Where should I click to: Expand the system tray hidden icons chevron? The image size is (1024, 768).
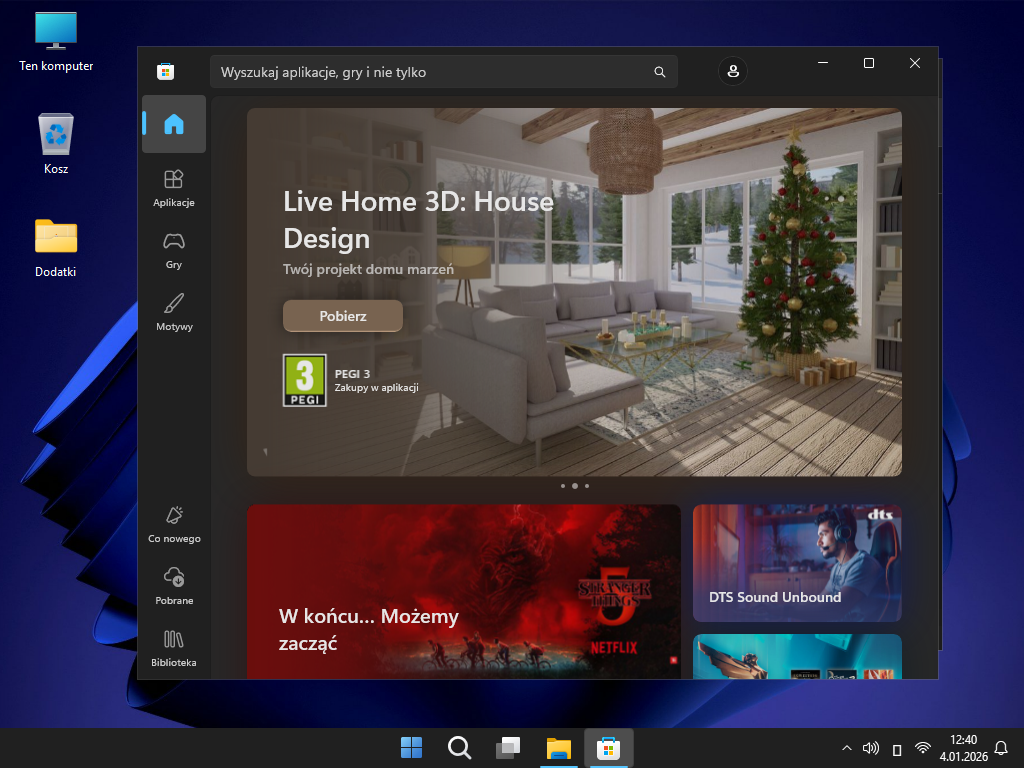847,748
